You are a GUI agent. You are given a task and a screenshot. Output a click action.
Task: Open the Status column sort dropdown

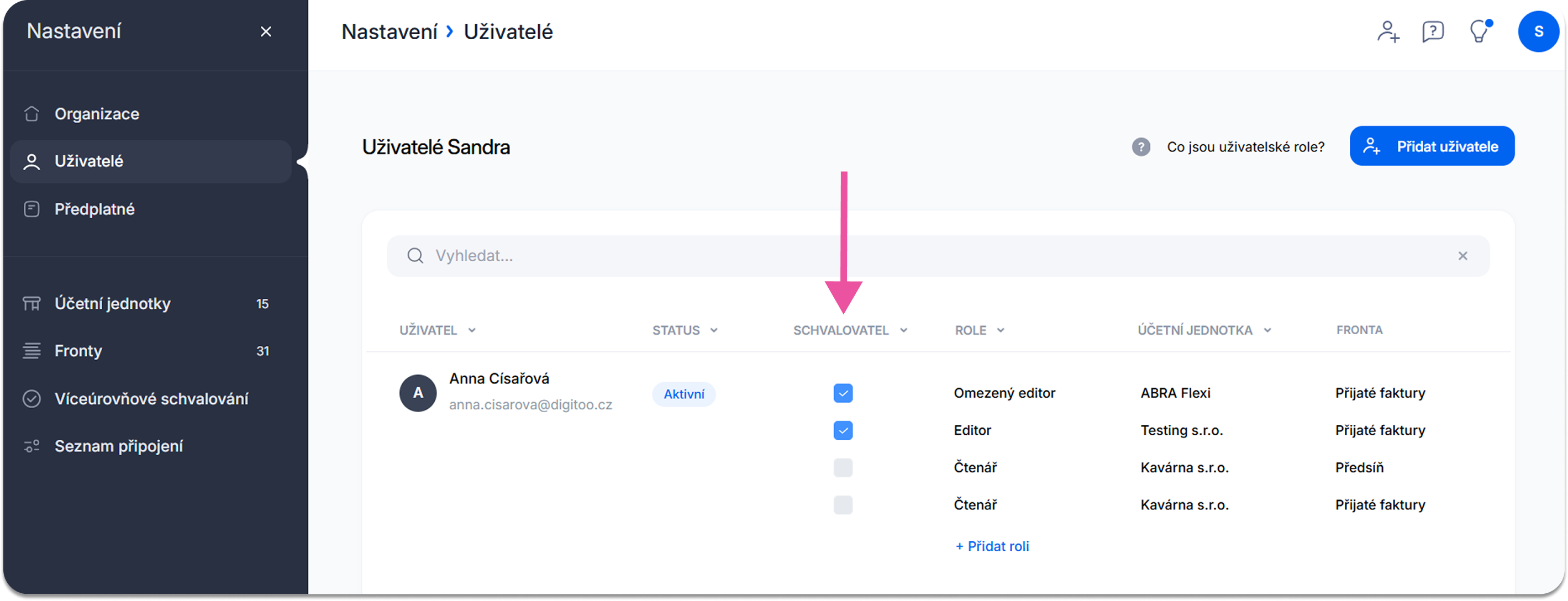(x=714, y=330)
